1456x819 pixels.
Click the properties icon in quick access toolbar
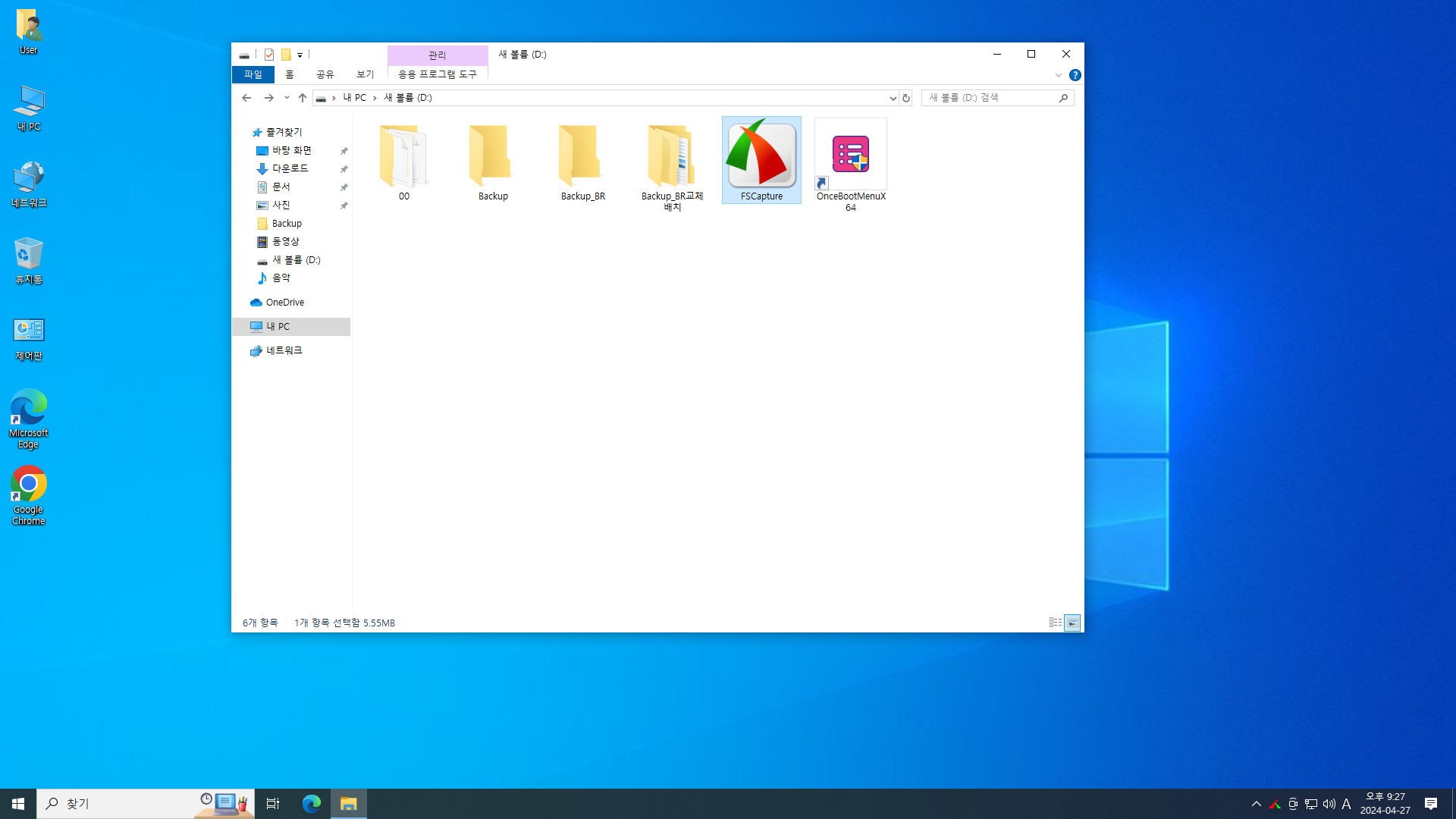point(268,55)
